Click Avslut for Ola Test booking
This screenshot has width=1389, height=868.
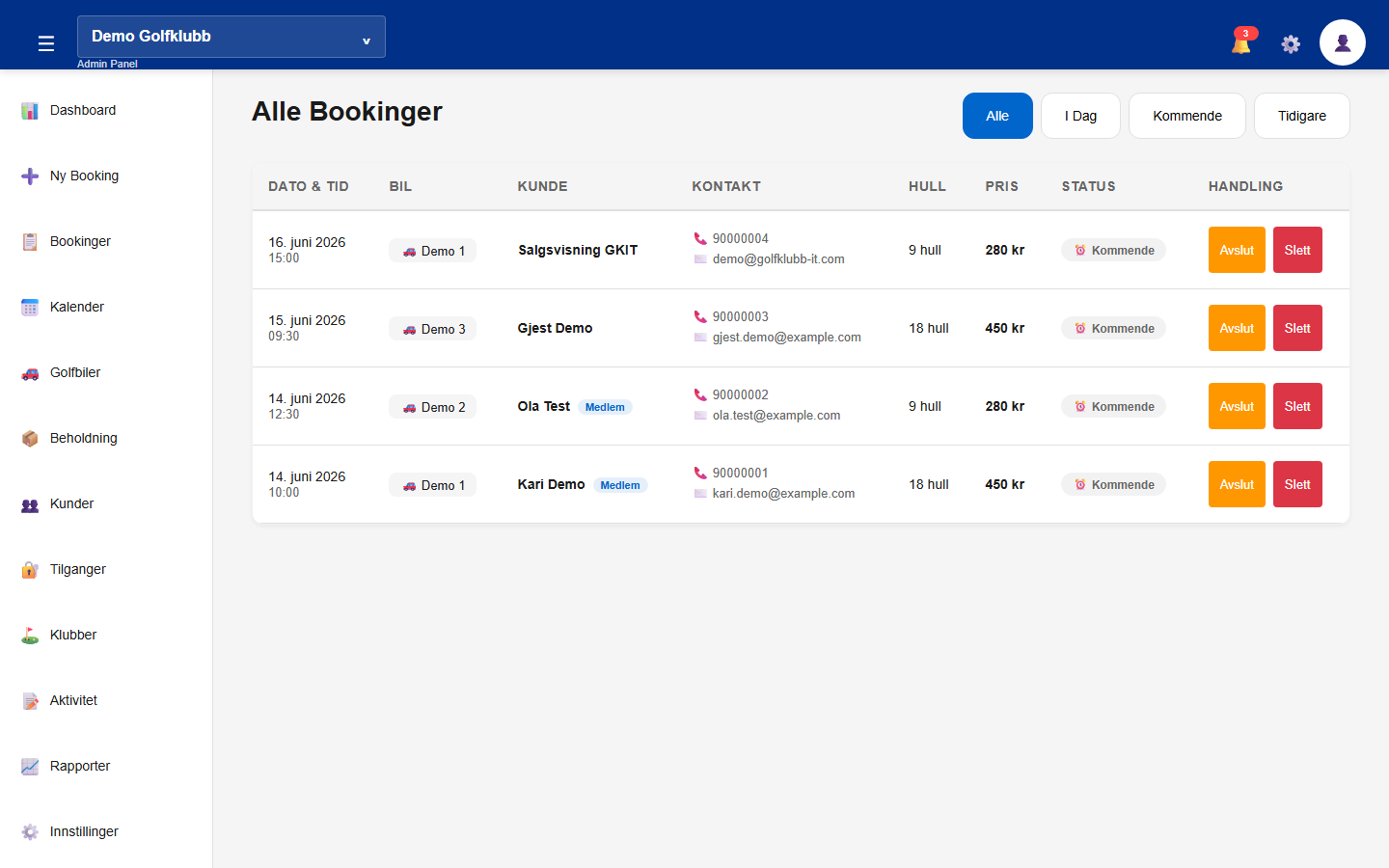[x=1237, y=406]
